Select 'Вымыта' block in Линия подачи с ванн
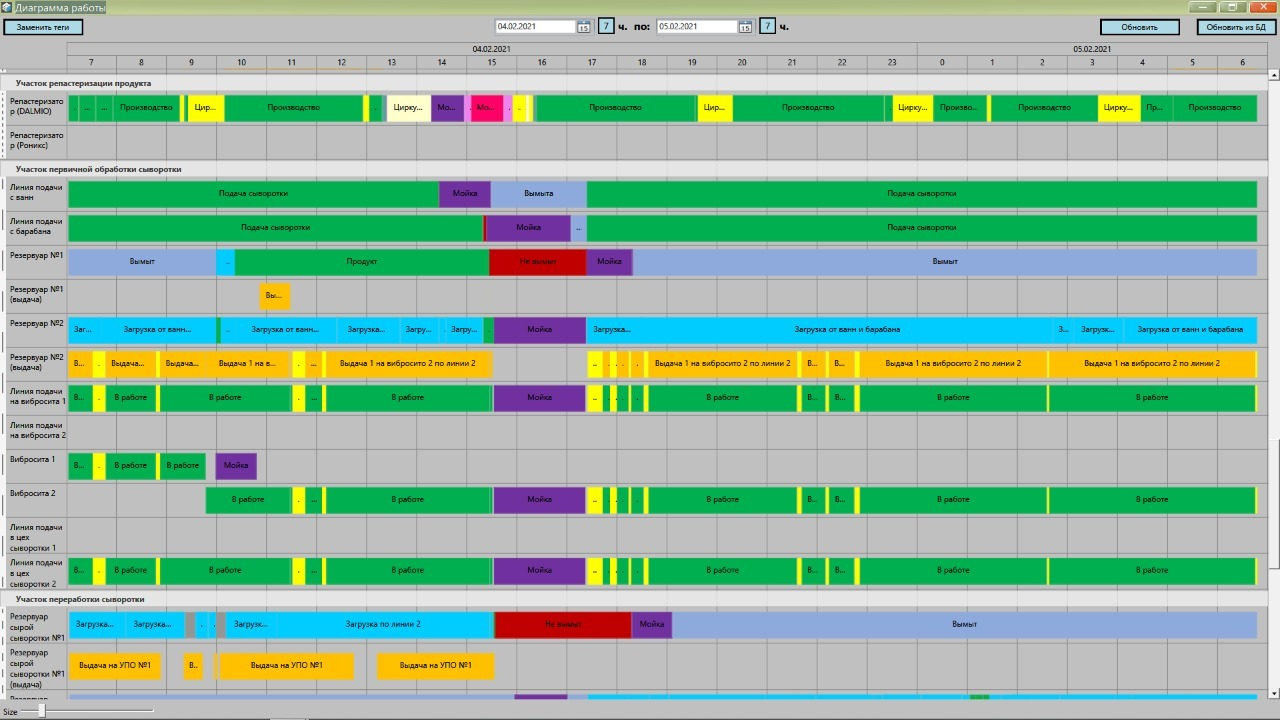 538,194
